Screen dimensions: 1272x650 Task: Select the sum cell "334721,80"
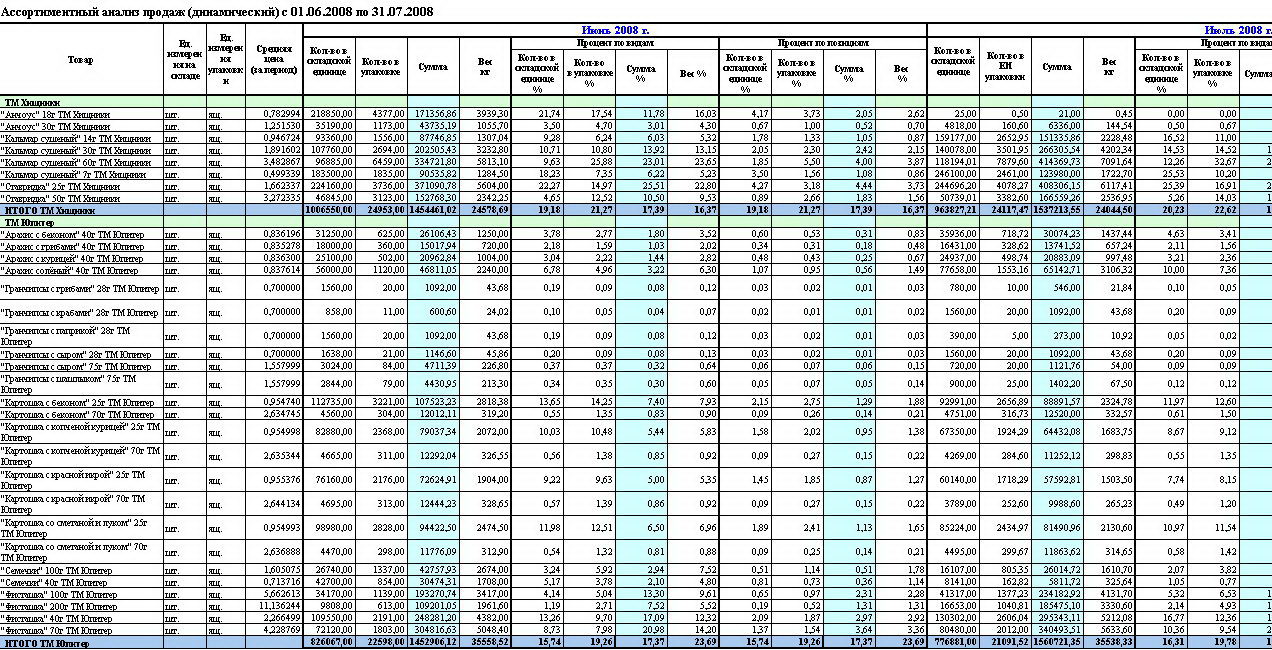[x=435, y=162]
